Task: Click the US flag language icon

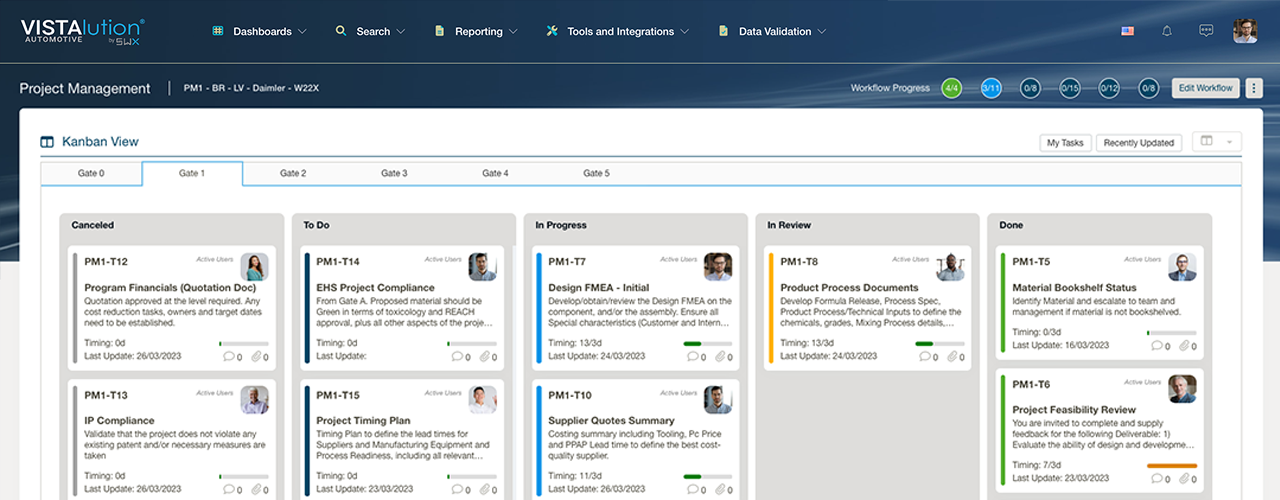Action: click(x=1127, y=31)
